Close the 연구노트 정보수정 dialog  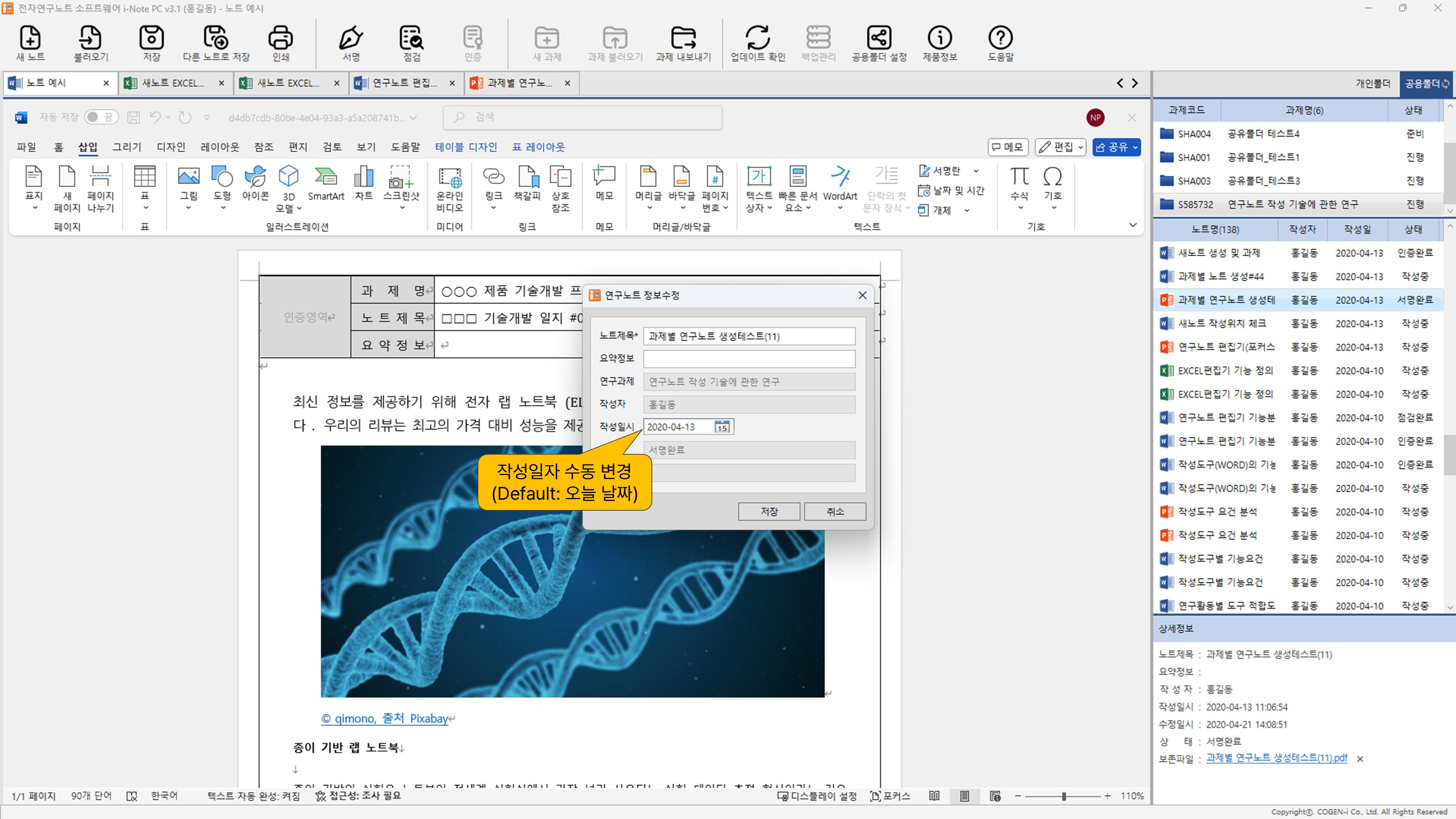tap(862, 295)
